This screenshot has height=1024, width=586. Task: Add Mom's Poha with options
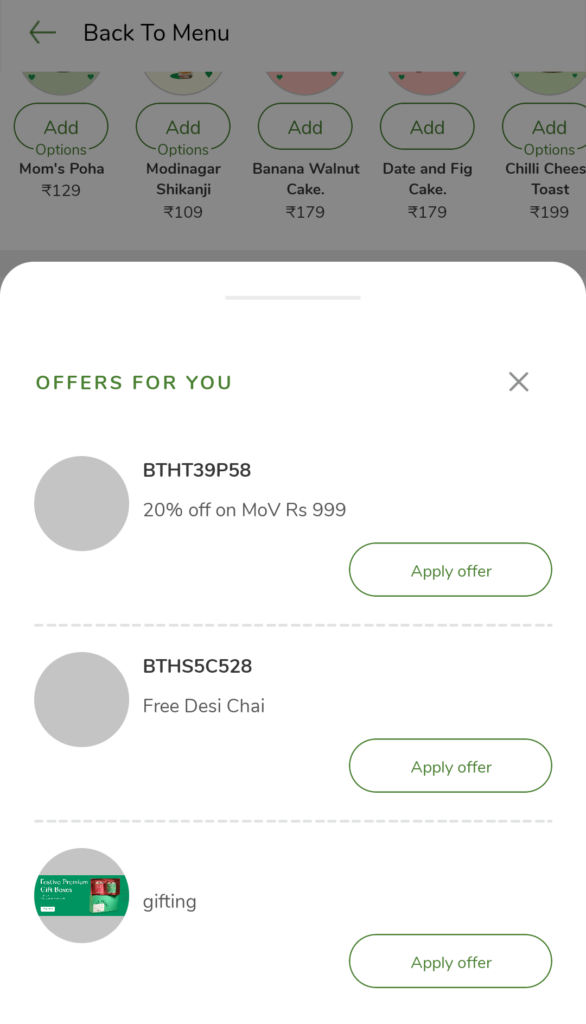tap(61, 127)
